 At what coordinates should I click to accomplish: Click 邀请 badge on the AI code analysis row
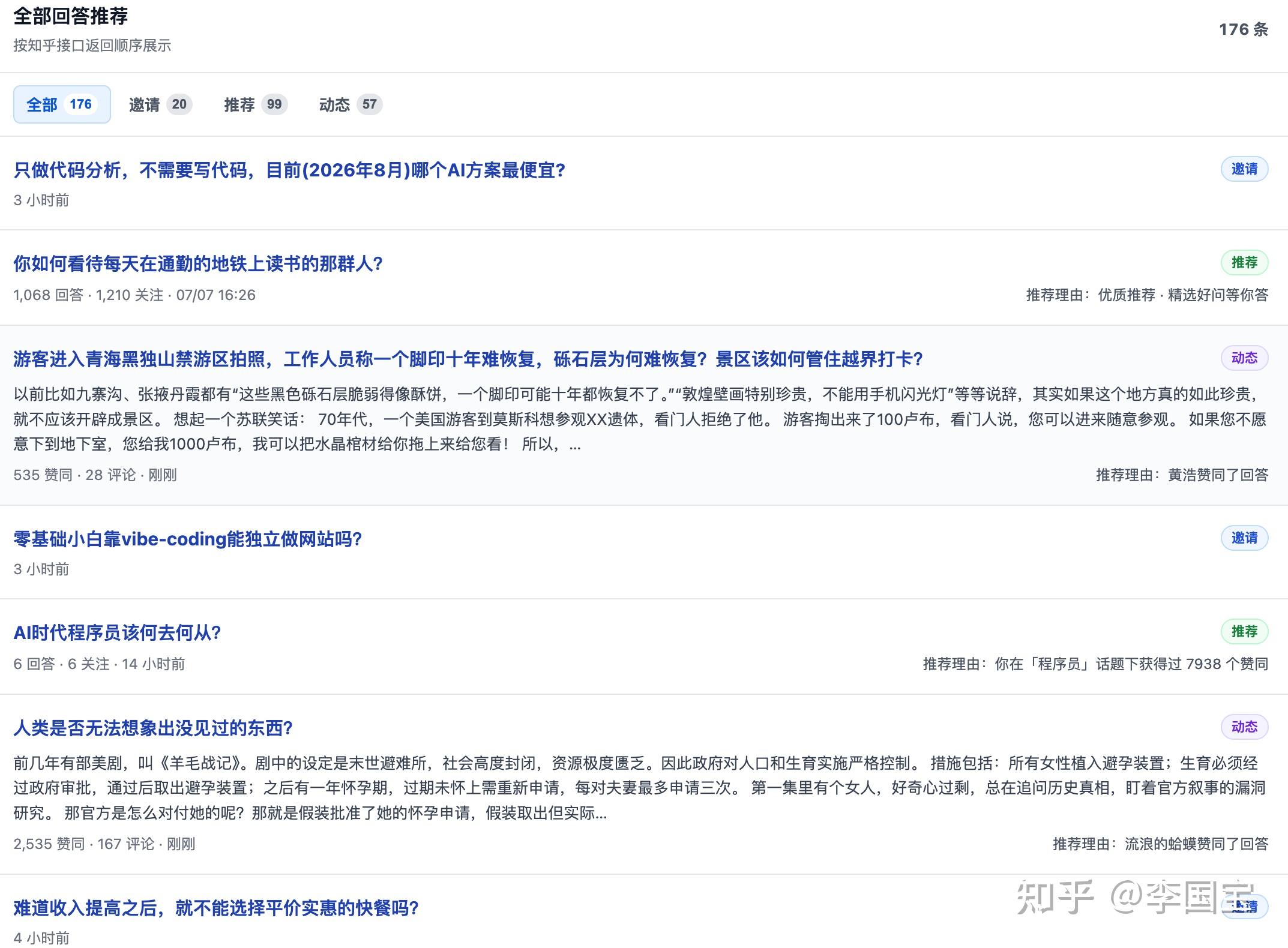click(x=1244, y=169)
